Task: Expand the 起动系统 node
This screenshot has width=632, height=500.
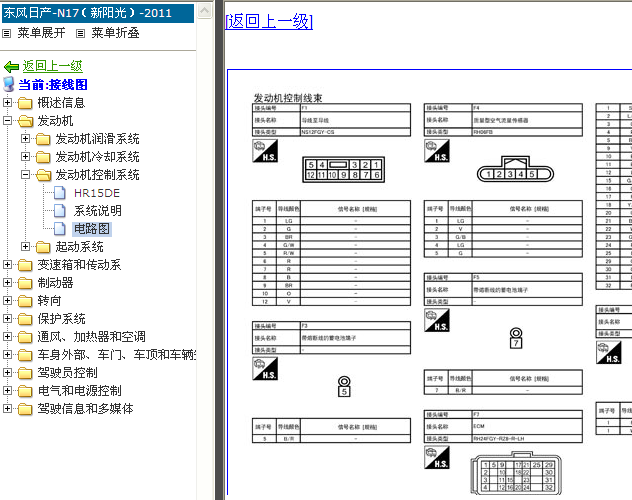Action: coord(25,246)
